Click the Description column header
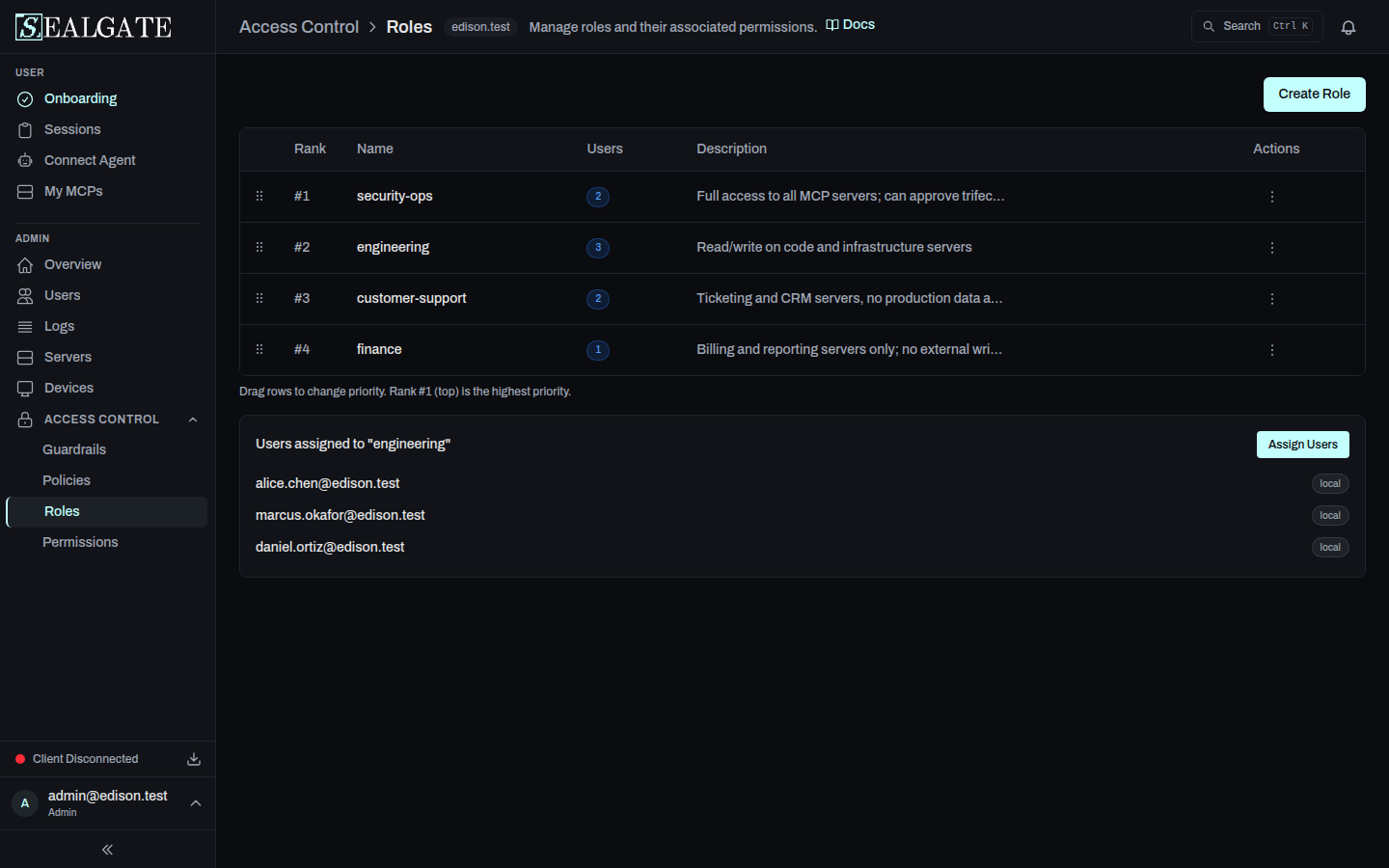 tap(731, 149)
